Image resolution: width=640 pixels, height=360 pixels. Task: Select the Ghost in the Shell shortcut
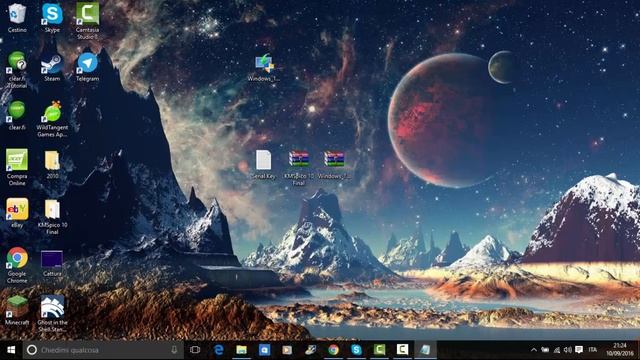point(52,313)
